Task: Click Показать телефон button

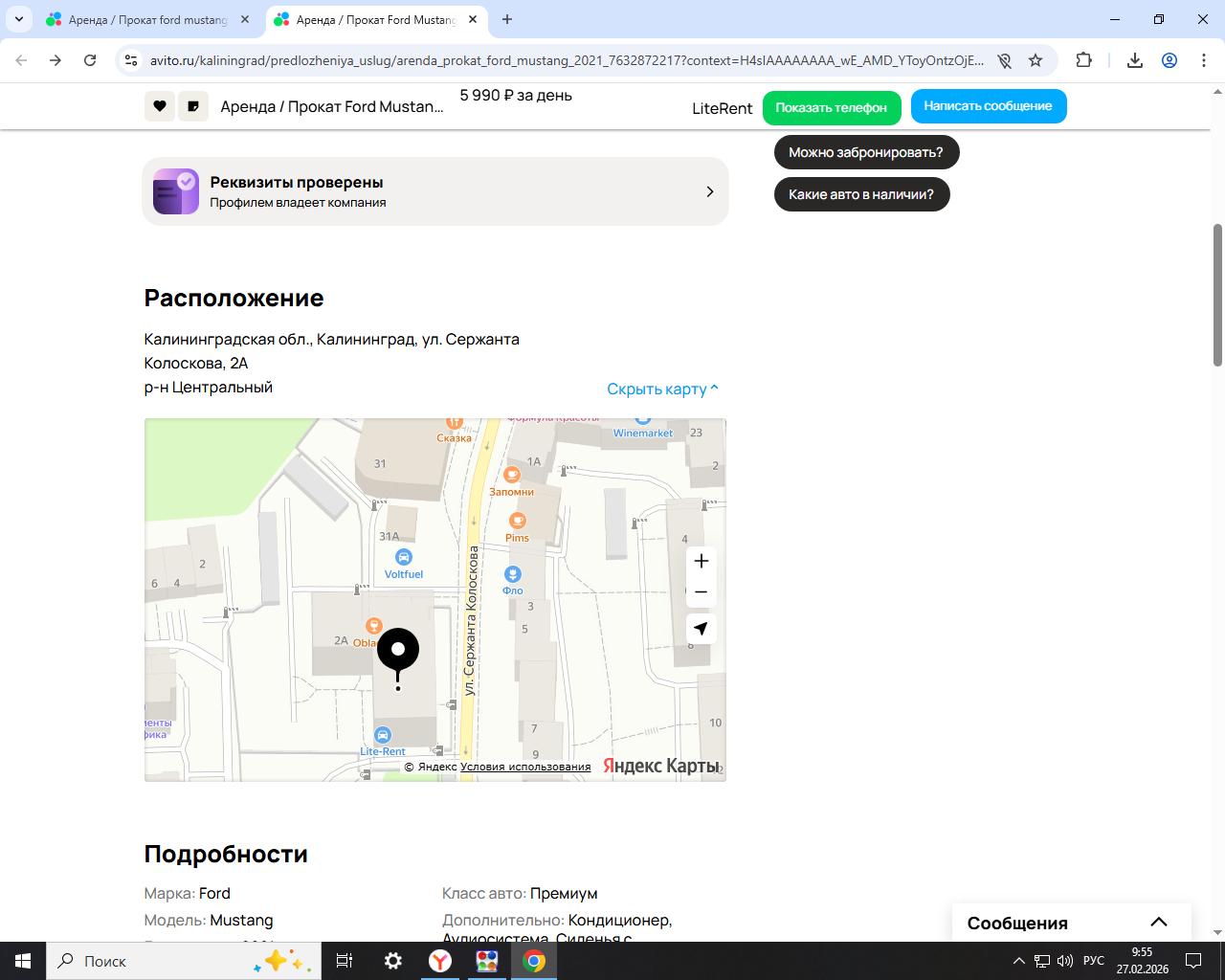Action: pyautogui.click(x=832, y=107)
